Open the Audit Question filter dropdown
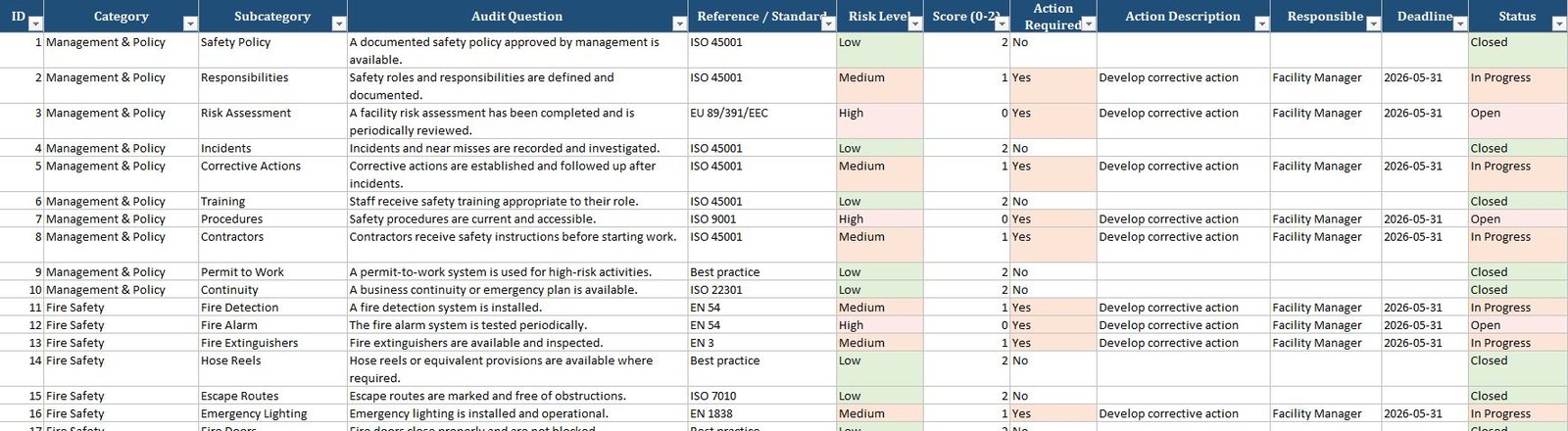Image resolution: width=1568 pixels, height=431 pixels. (679, 24)
